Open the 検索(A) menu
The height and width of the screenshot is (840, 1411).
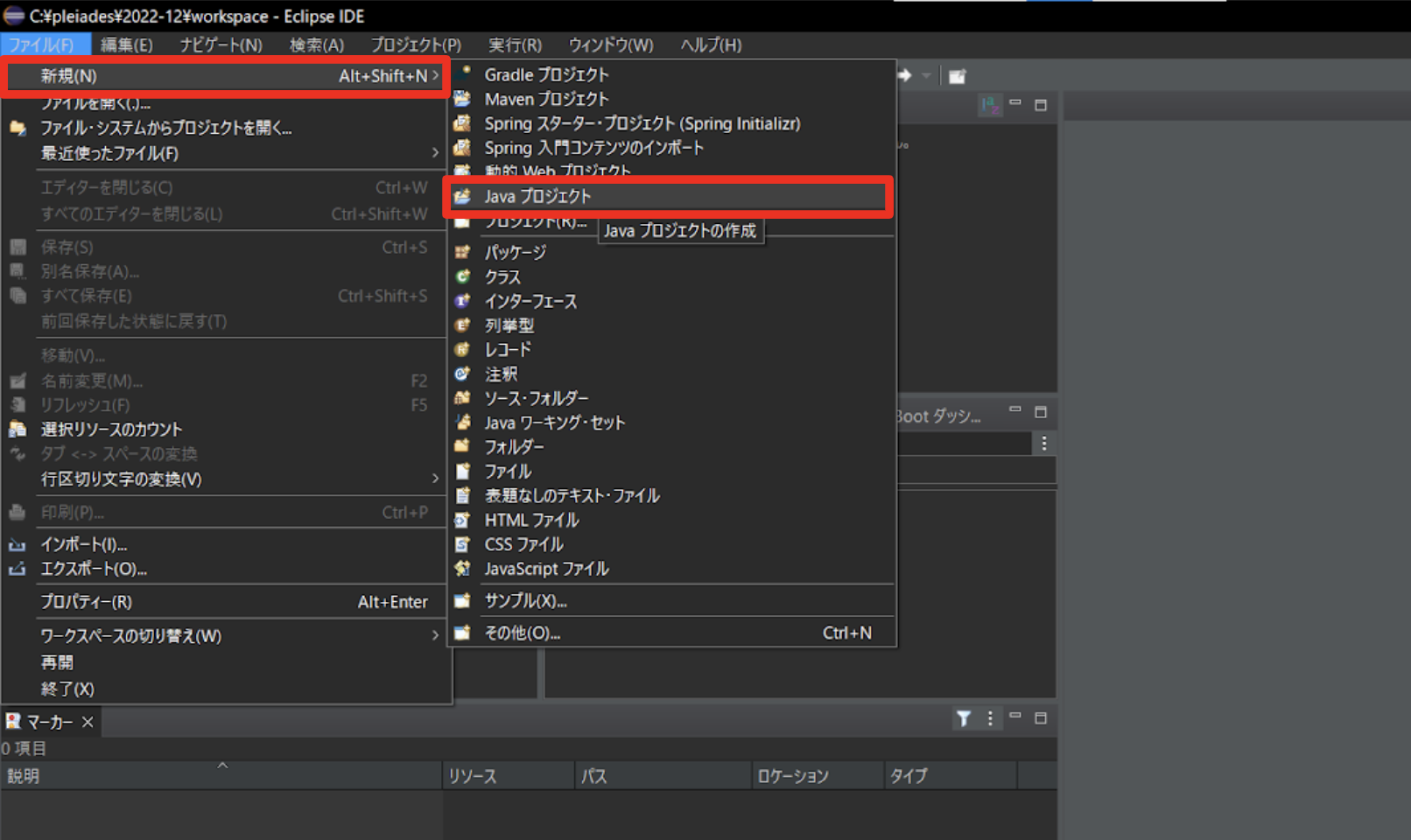317,45
